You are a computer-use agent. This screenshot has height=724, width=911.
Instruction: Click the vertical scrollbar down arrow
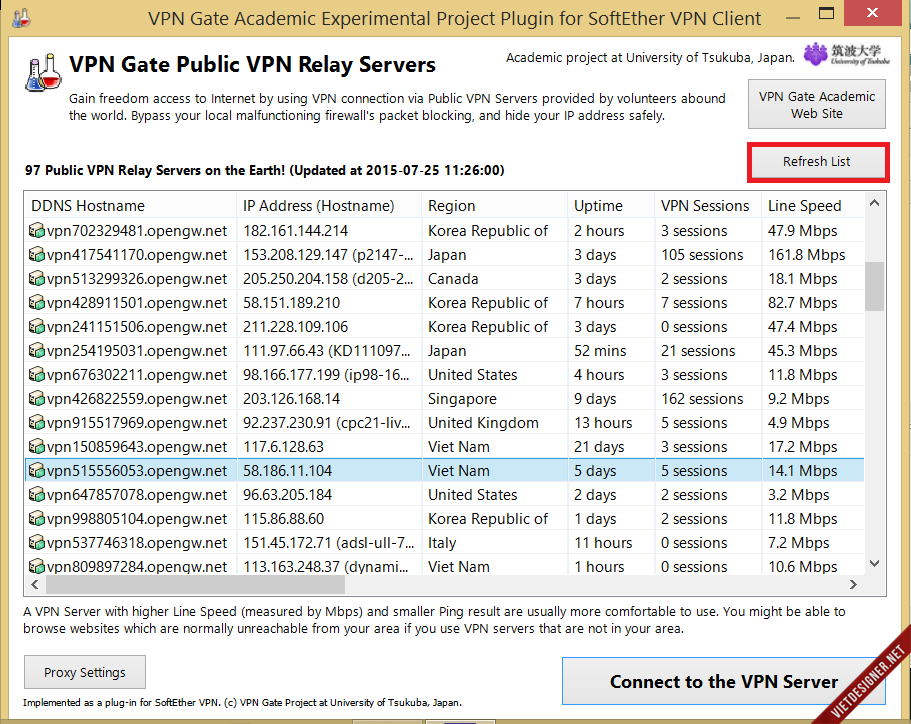pos(874,563)
